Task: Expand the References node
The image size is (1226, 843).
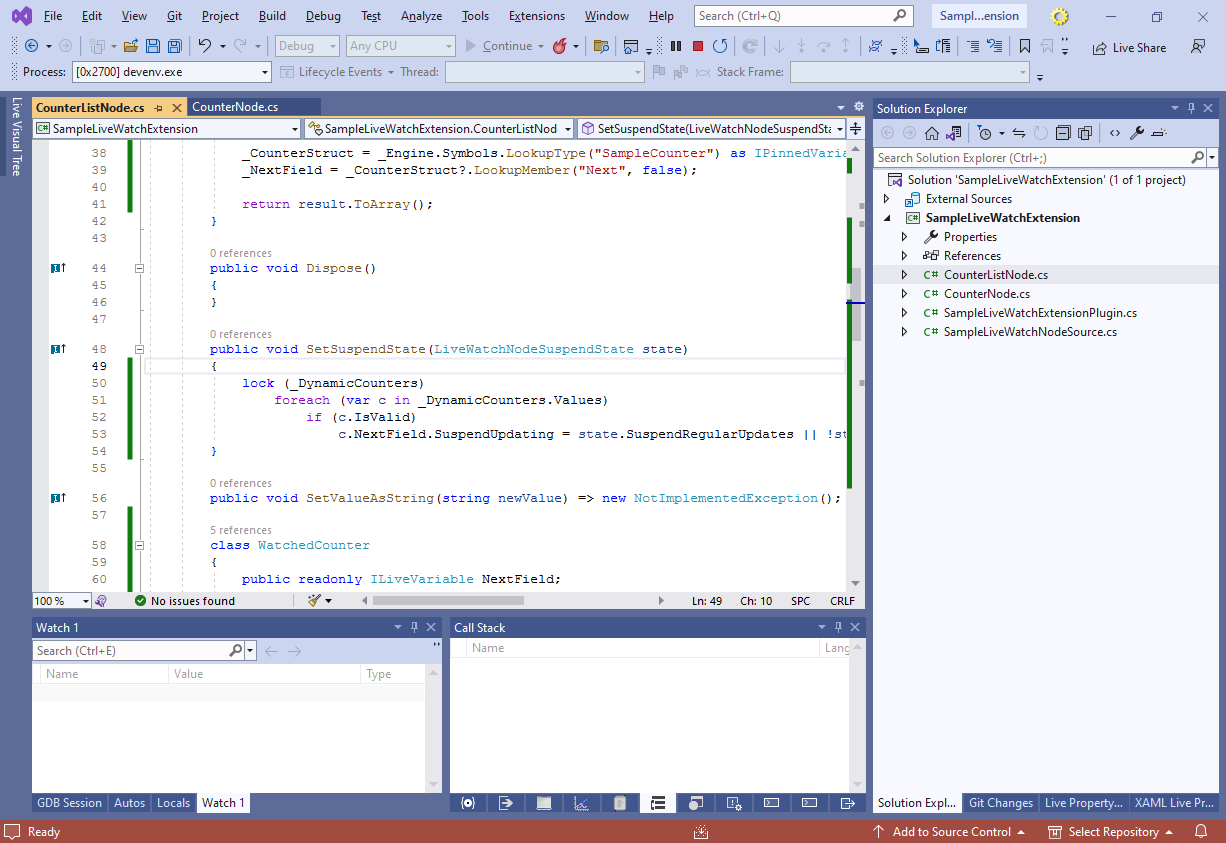Action: point(905,256)
